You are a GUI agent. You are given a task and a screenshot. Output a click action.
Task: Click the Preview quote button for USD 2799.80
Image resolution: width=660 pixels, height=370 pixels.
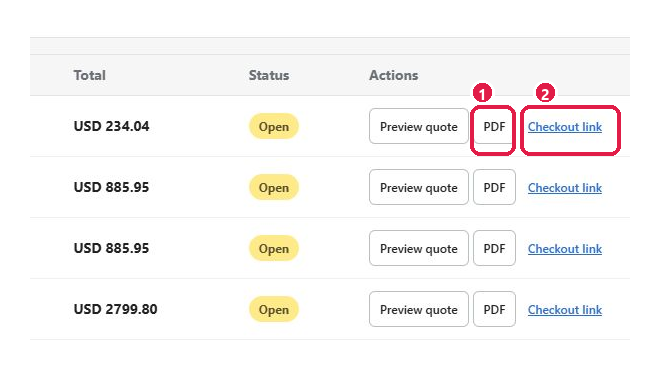419,309
